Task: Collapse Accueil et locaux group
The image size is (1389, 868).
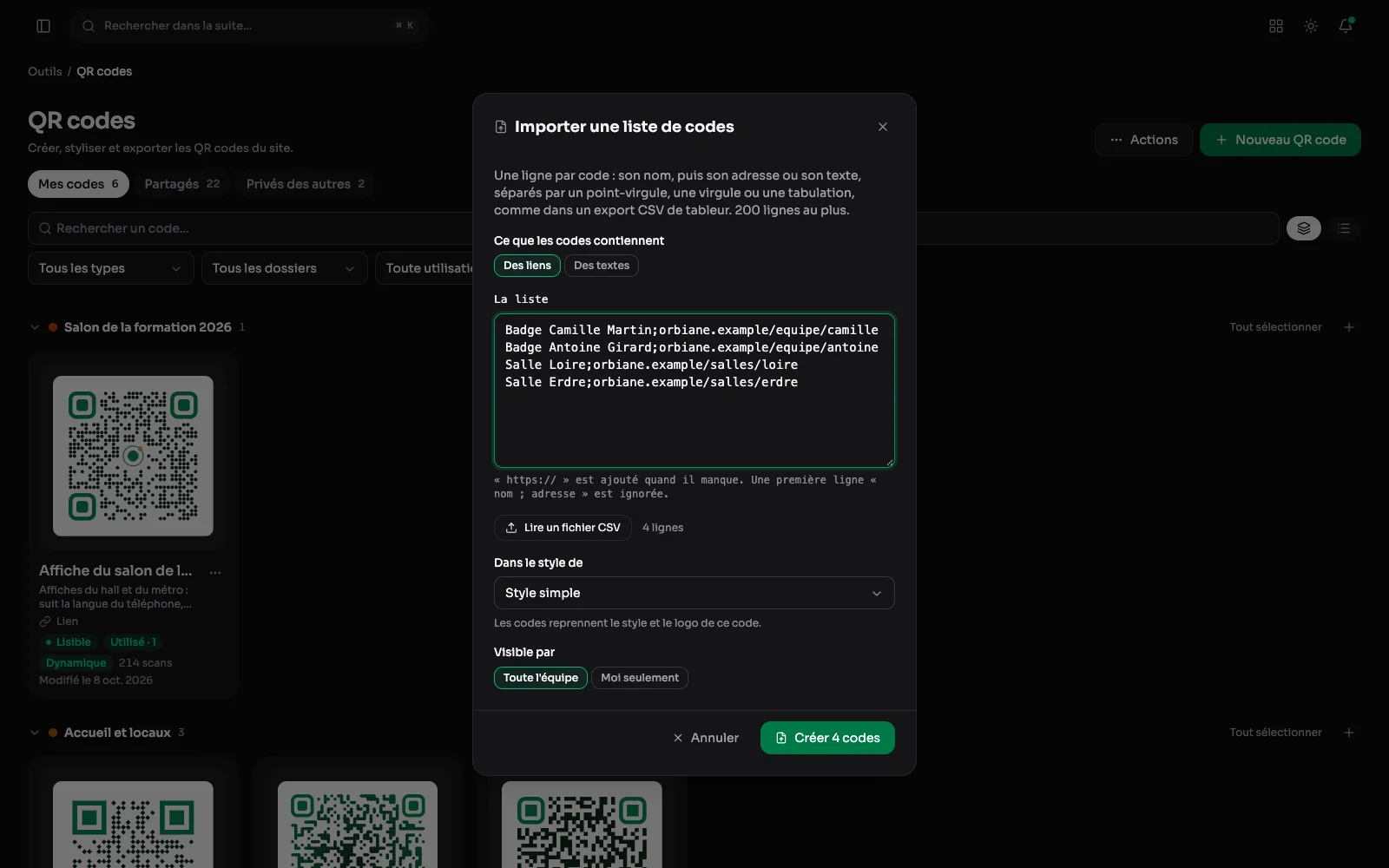Action: pos(35,733)
